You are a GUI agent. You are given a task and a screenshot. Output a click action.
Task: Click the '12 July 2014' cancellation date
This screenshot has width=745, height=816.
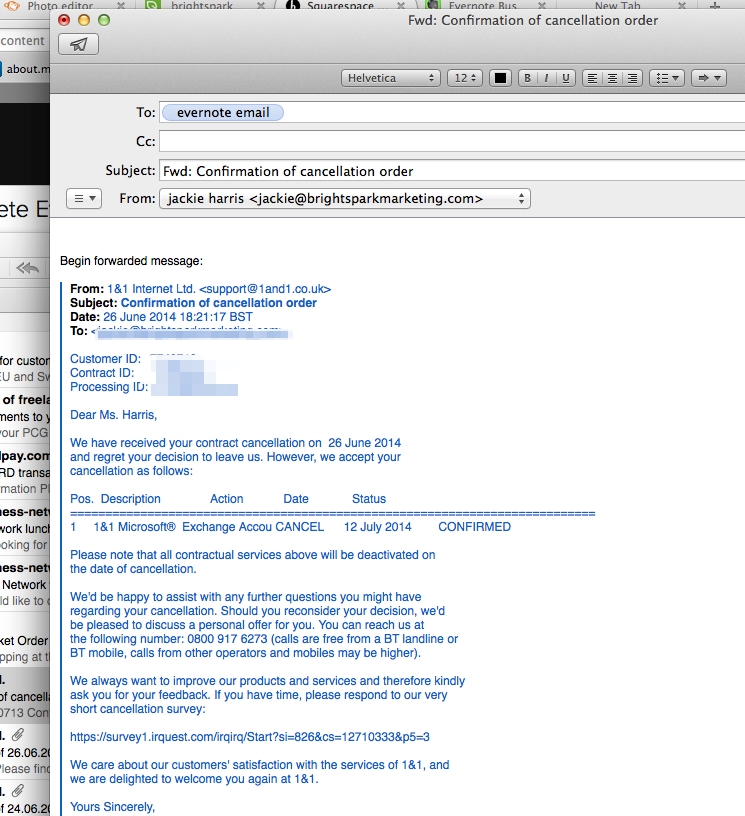pos(377,527)
